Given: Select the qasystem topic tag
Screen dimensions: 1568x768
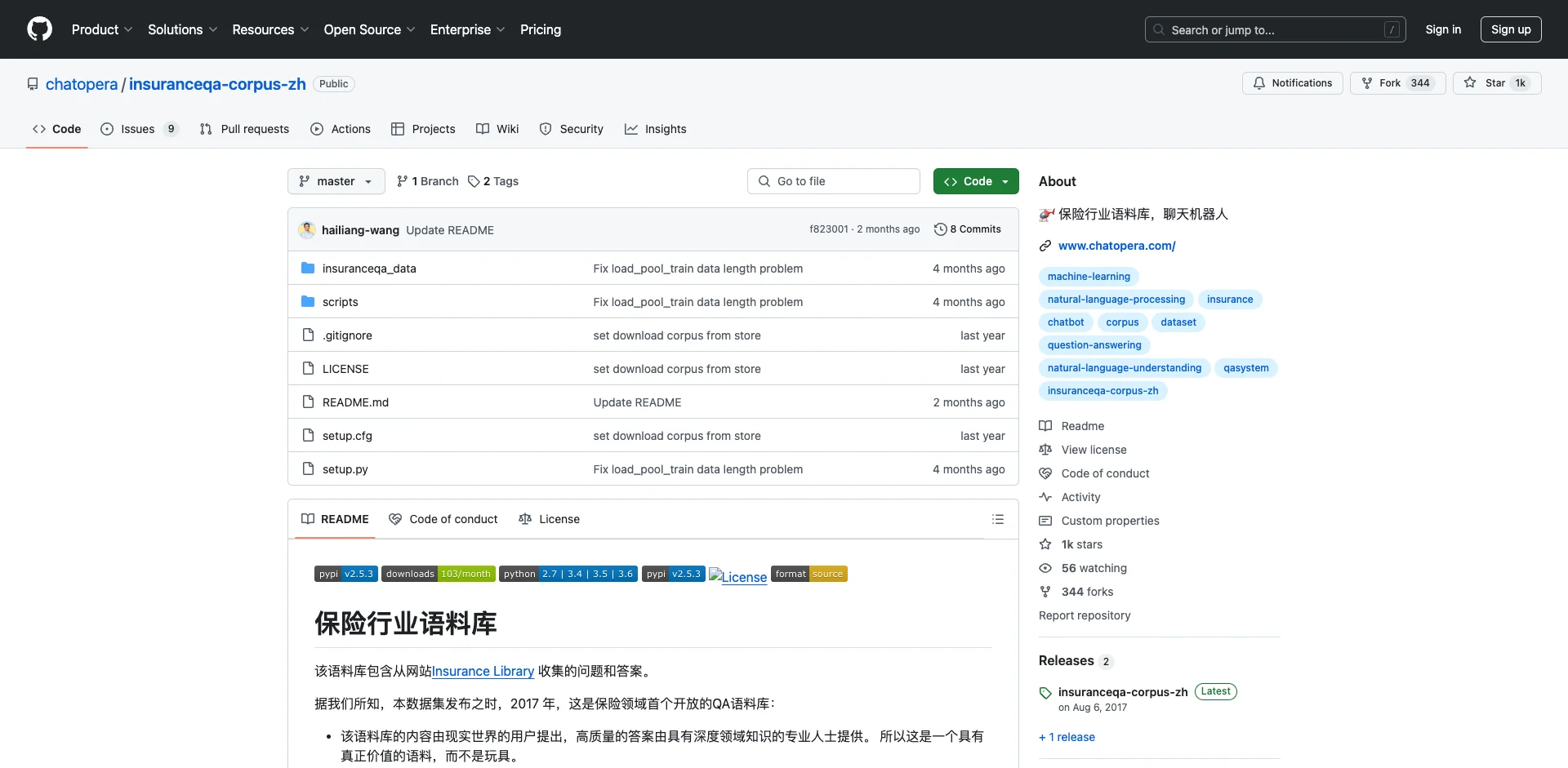Looking at the screenshot, I should (x=1246, y=368).
